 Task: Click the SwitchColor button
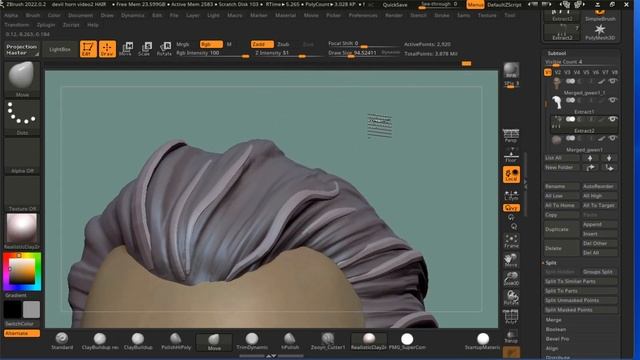[x=22, y=324]
